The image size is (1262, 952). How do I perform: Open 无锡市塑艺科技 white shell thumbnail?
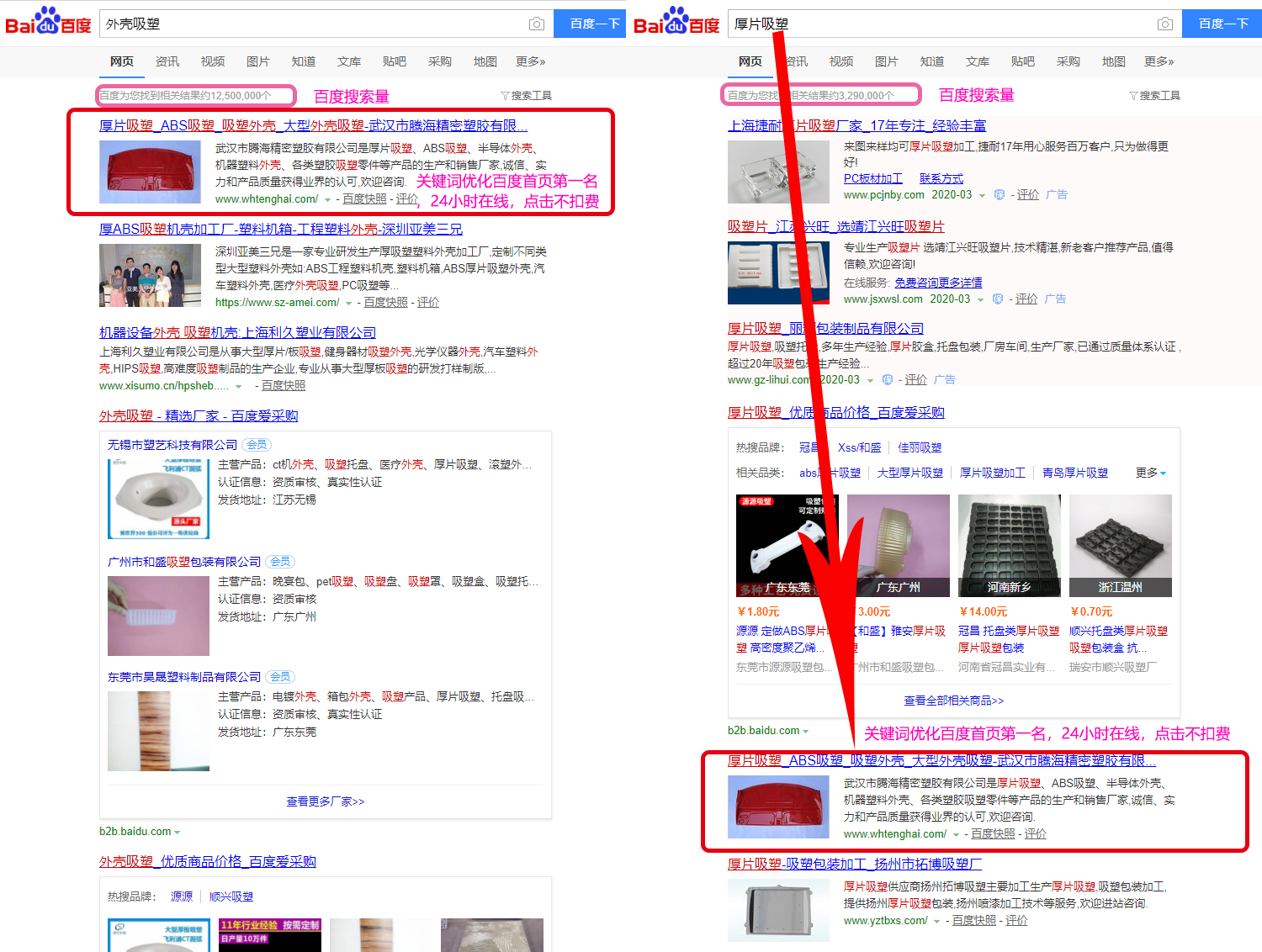pyautogui.click(x=158, y=499)
